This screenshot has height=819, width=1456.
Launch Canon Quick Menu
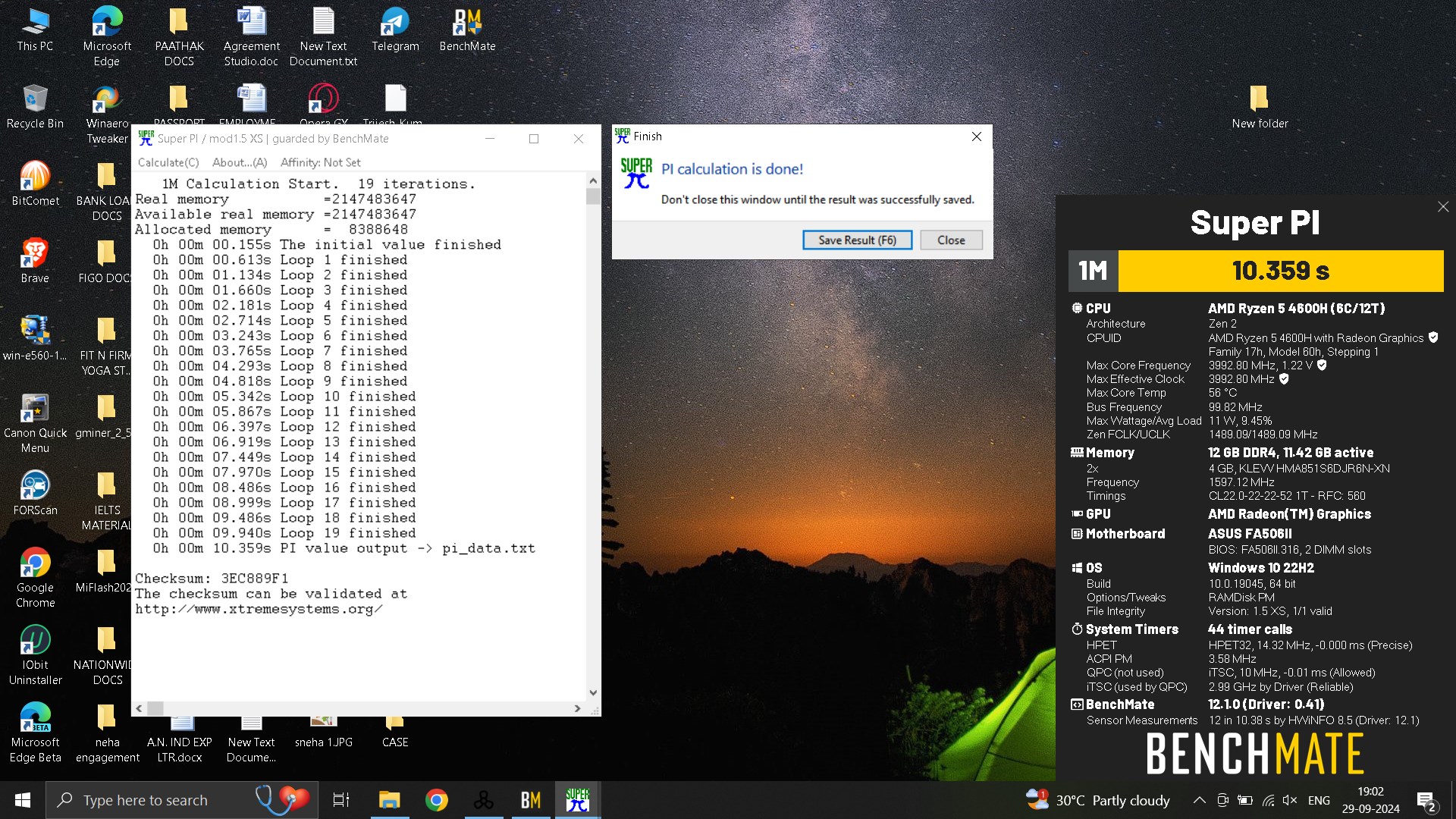[x=35, y=423]
